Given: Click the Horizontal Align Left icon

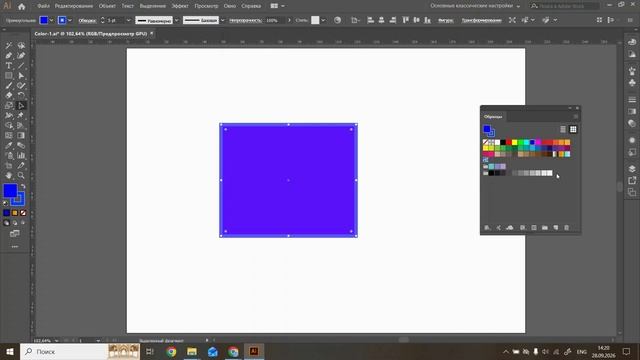Looking at the screenshot, I should (371, 20).
